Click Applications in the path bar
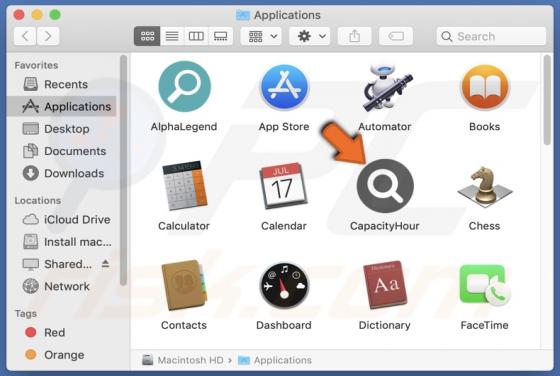The image size is (560, 376). [x=275, y=360]
